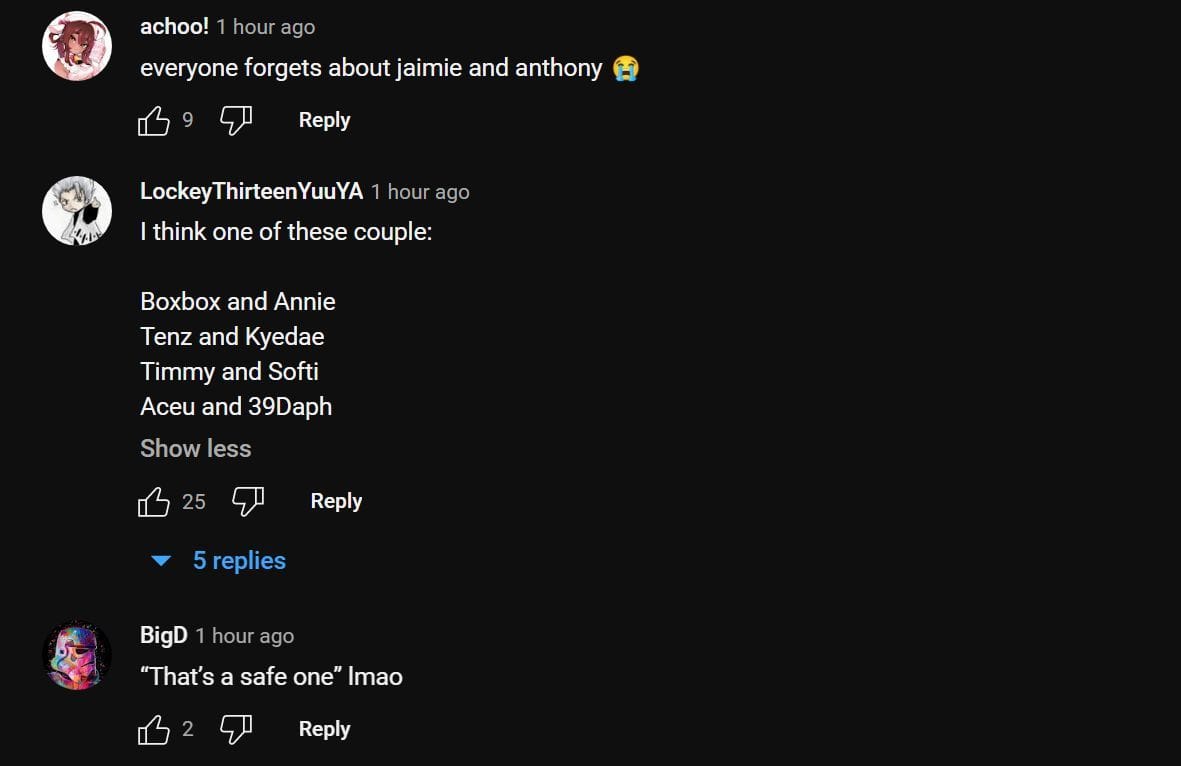Reply to BigD's comment
The width and height of the screenshot is (1181, 766).
[x=324, y=729]
